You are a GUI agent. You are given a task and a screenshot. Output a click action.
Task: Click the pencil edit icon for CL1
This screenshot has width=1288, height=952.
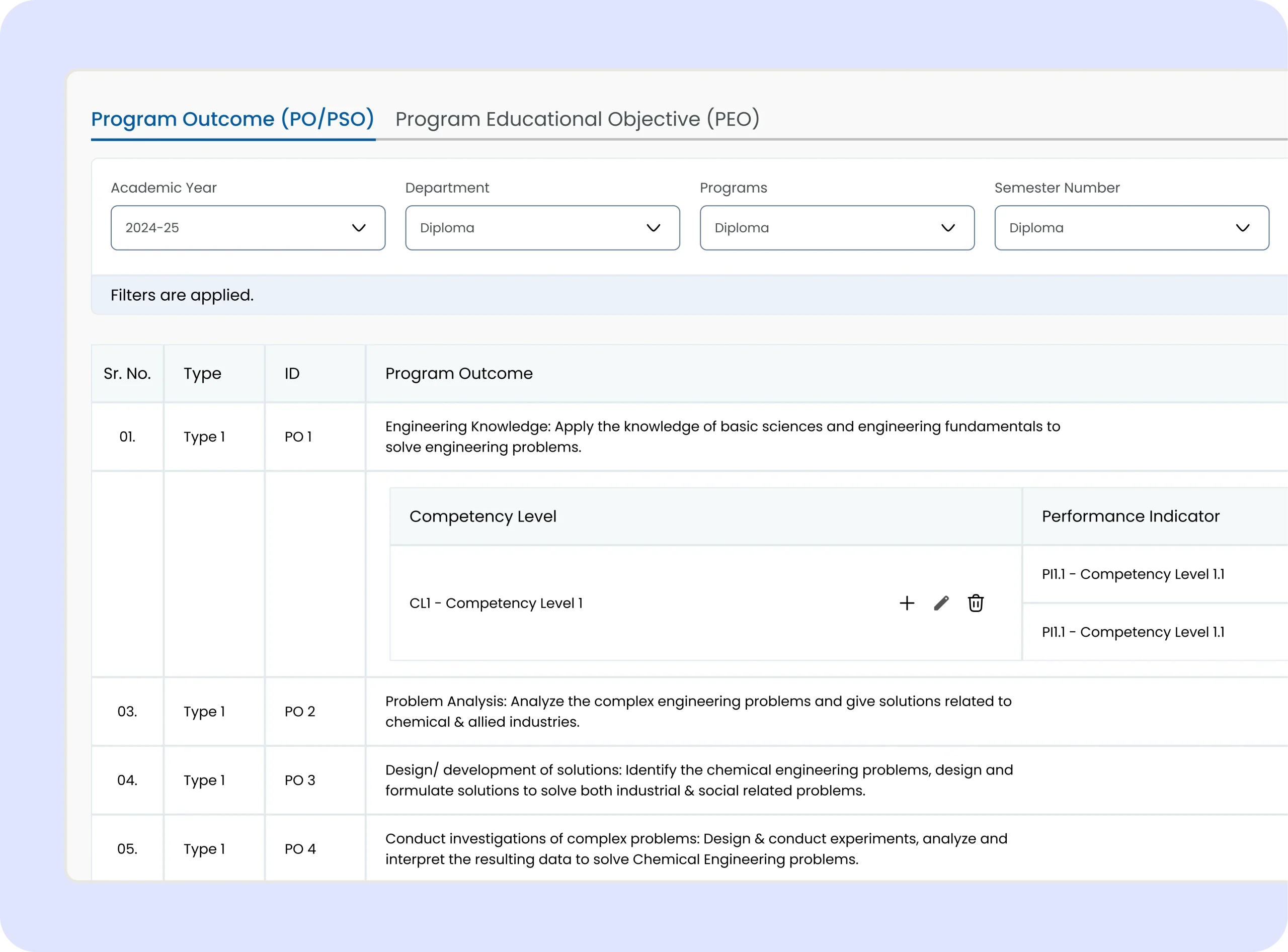coord(941,603)
